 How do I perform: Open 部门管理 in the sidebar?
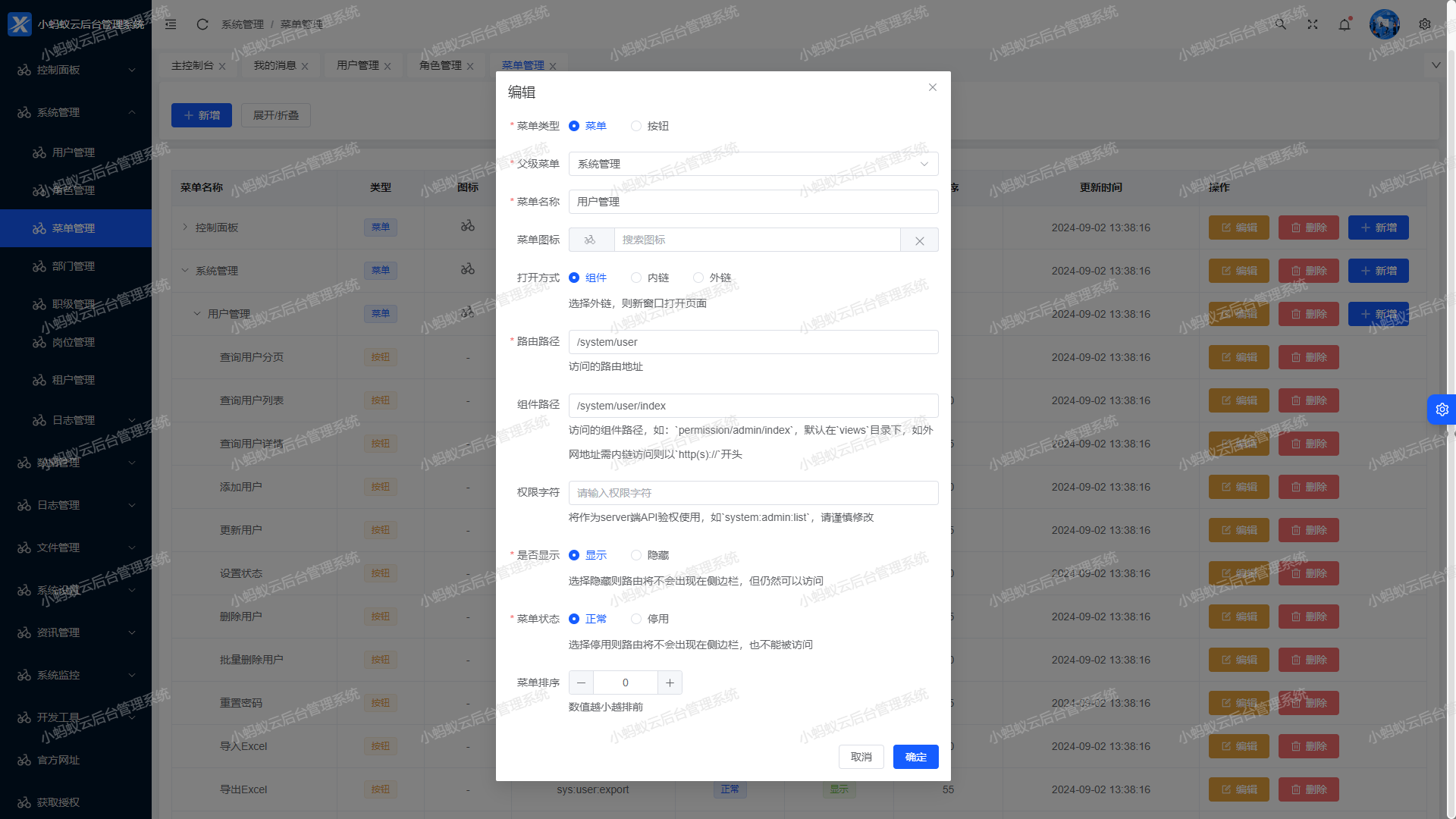74,266
